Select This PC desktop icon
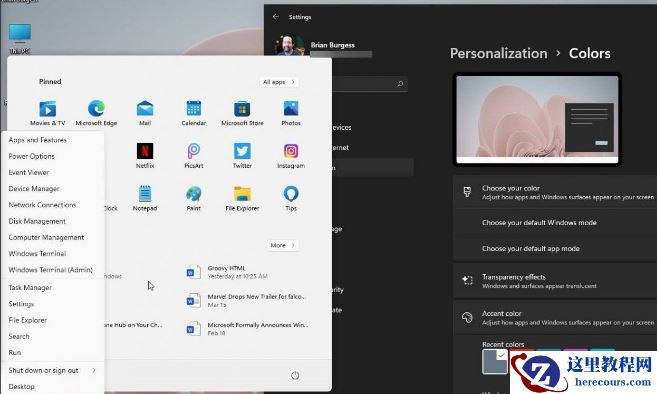The height and width of the screenshot is (394, 657). pos(20,34)
